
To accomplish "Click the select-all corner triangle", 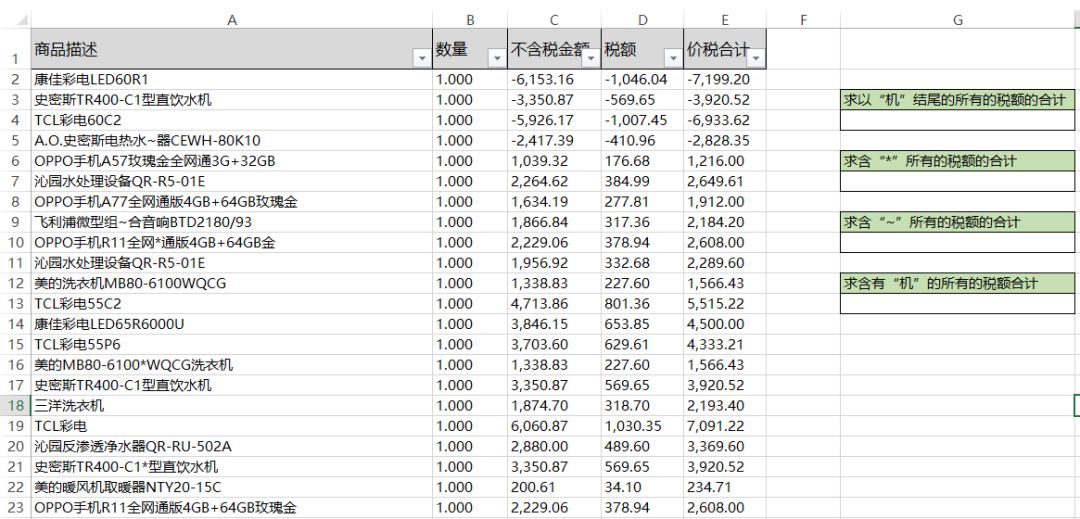I will coord(23,20).
